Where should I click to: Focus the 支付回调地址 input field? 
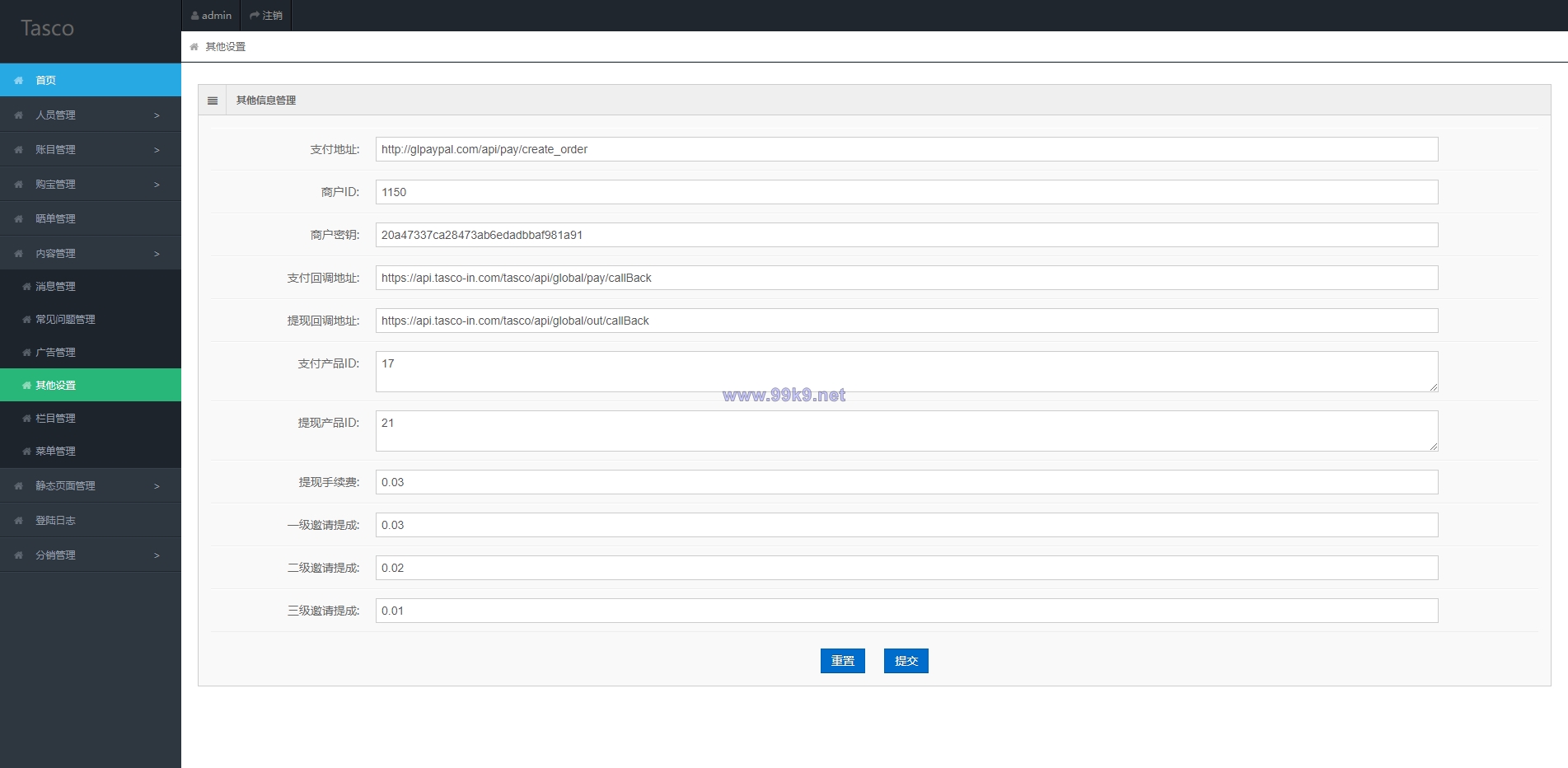tap(907, 278)
